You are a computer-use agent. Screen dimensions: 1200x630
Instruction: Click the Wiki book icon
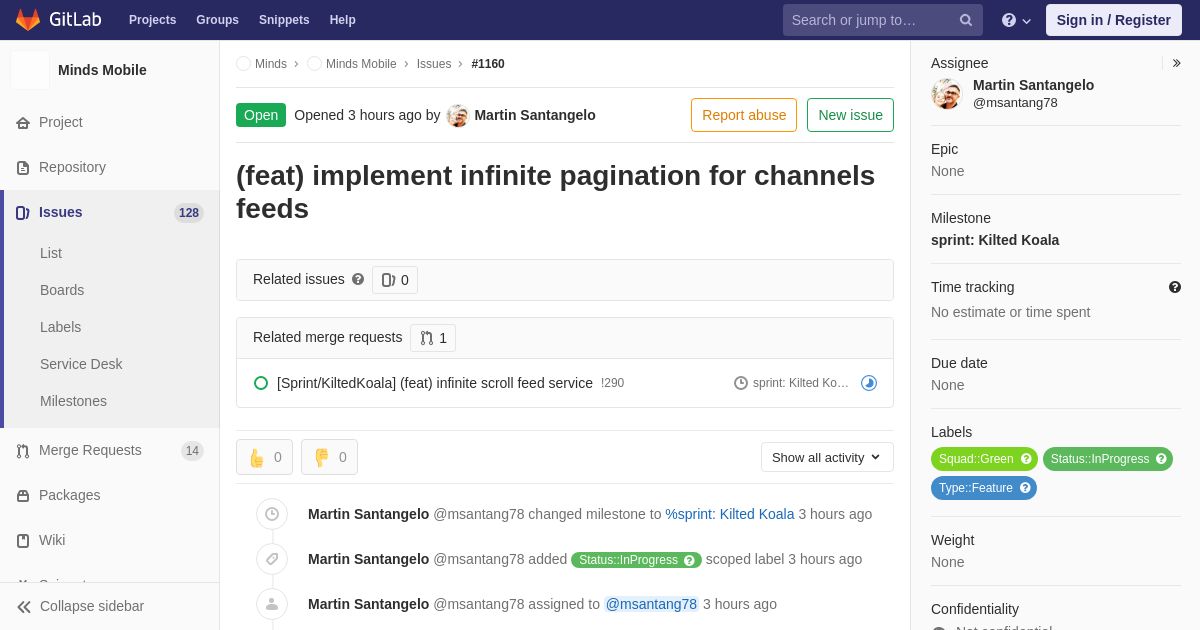(23, 541)
